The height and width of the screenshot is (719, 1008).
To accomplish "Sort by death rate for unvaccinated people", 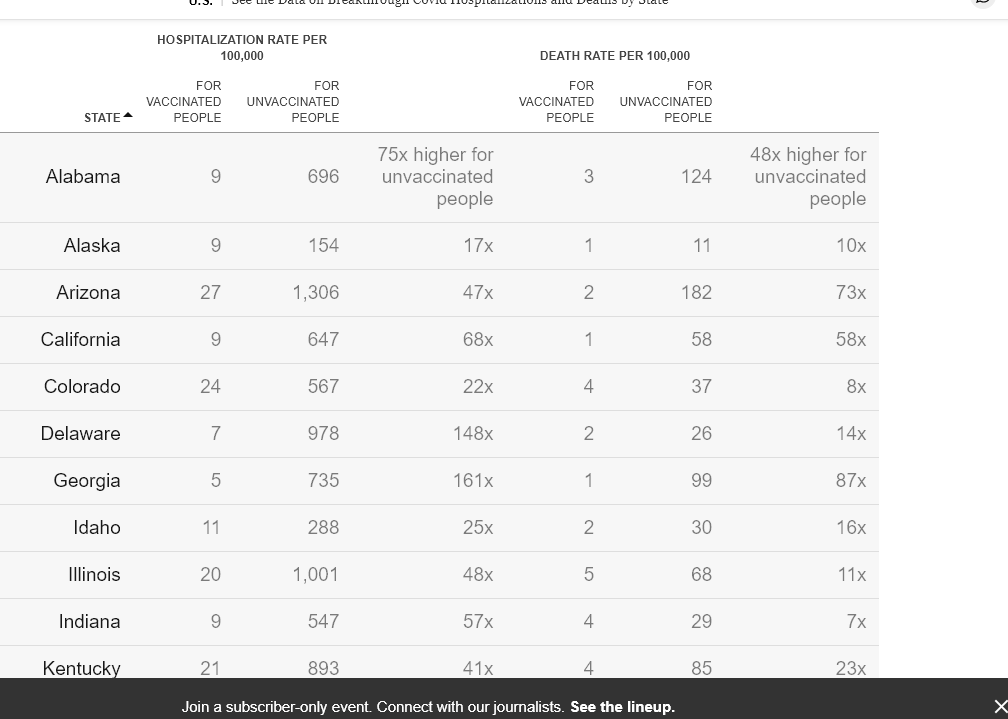I will coord(666,102).
